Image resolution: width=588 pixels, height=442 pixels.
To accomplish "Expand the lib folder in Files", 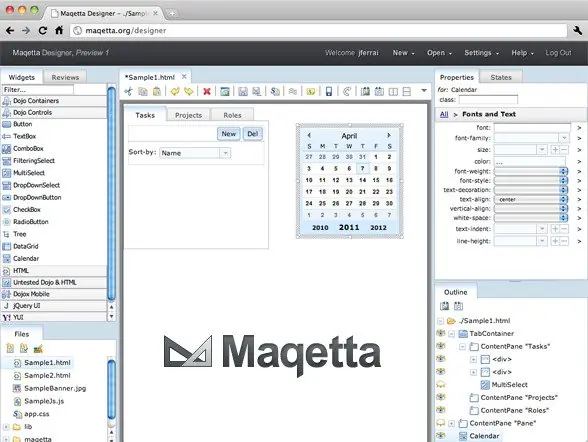I will (6, 427).
